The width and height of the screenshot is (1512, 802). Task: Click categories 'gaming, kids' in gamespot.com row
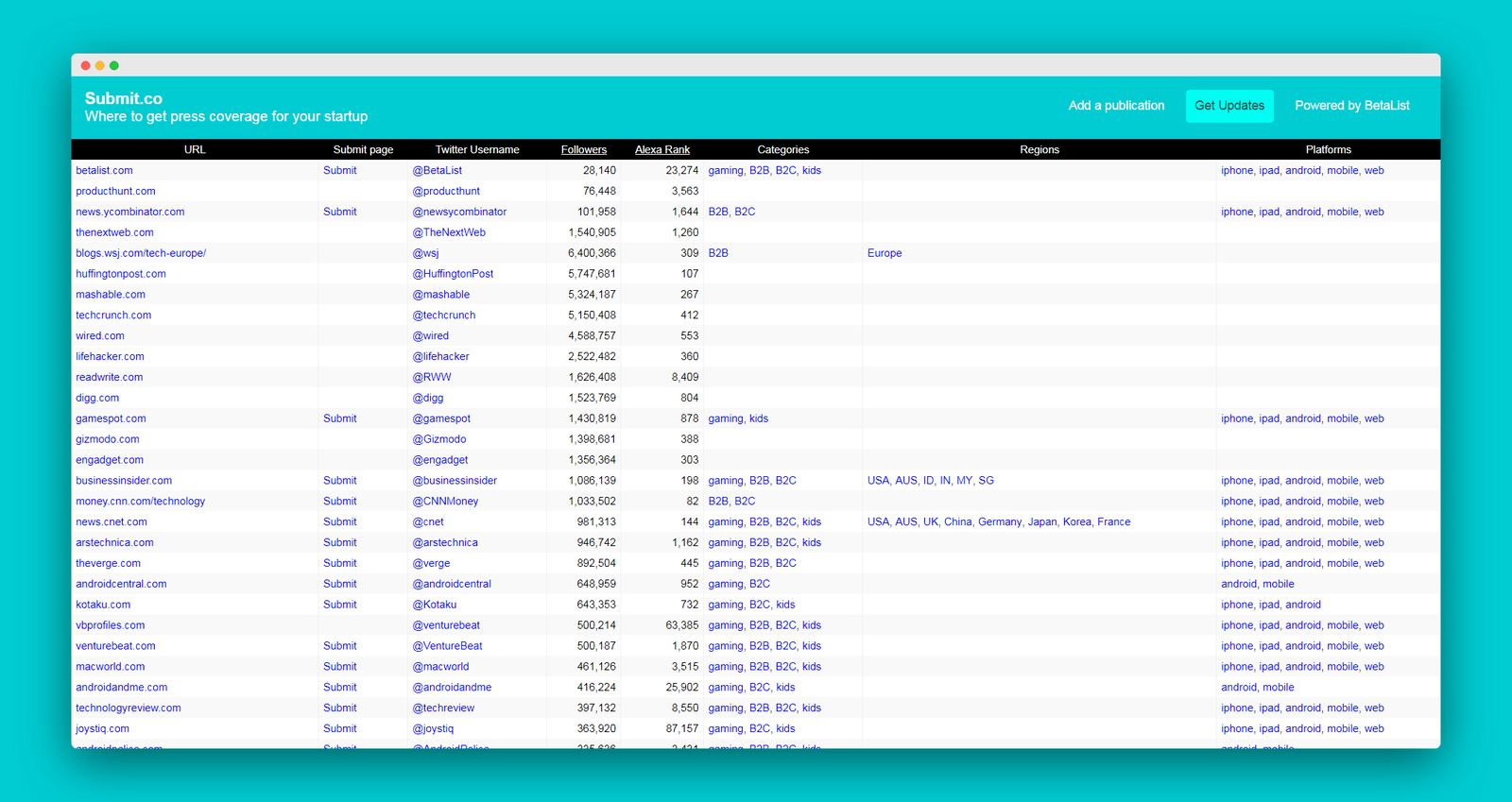(738, 419)
